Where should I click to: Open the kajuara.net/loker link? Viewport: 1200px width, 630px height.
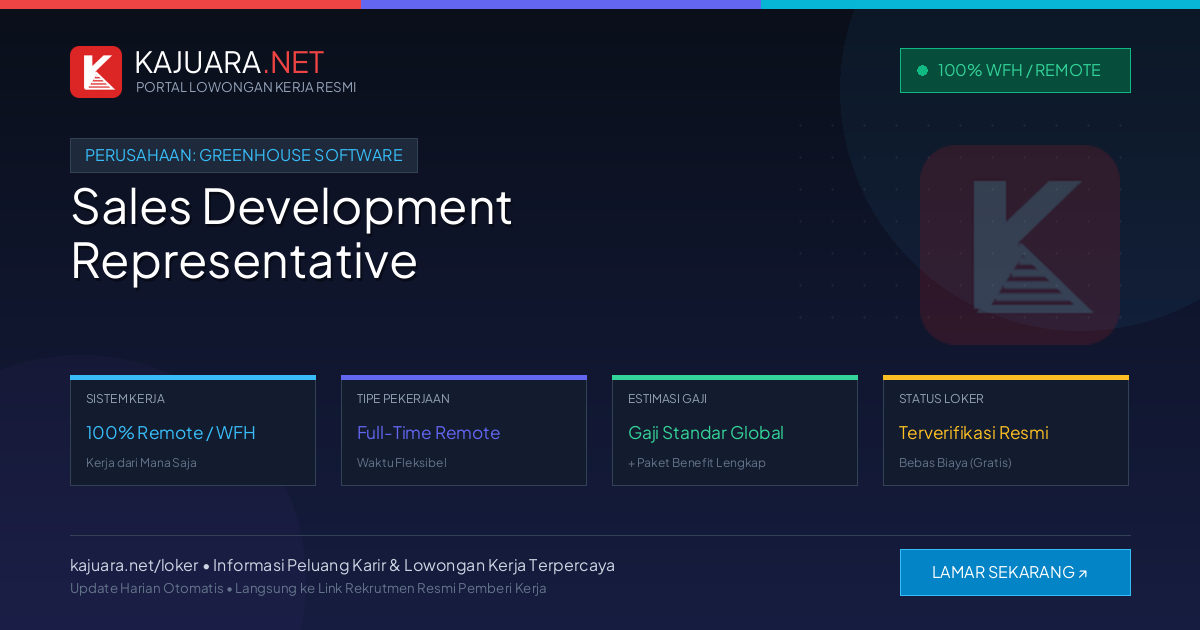click(134, 565)
